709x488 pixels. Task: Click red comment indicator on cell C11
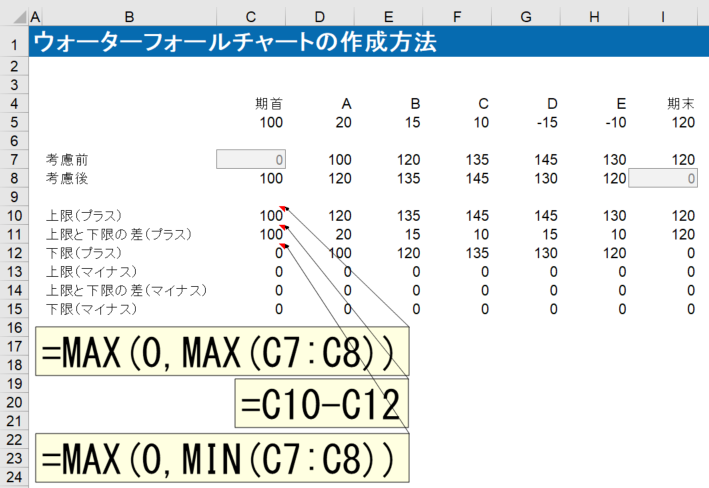click(x=285, y=229)
